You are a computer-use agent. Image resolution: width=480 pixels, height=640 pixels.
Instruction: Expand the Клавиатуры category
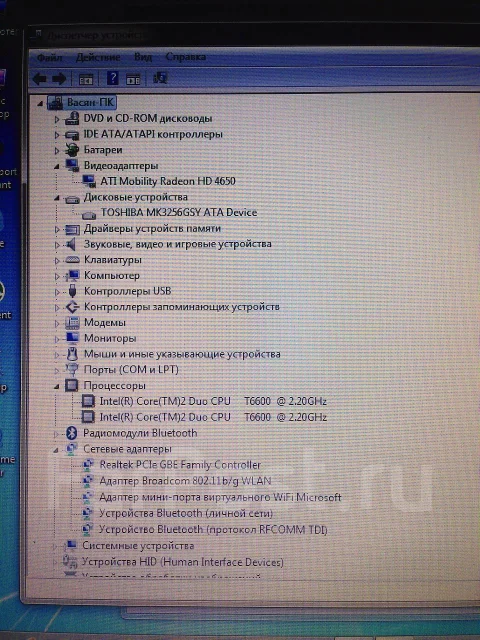coord(57,260)
